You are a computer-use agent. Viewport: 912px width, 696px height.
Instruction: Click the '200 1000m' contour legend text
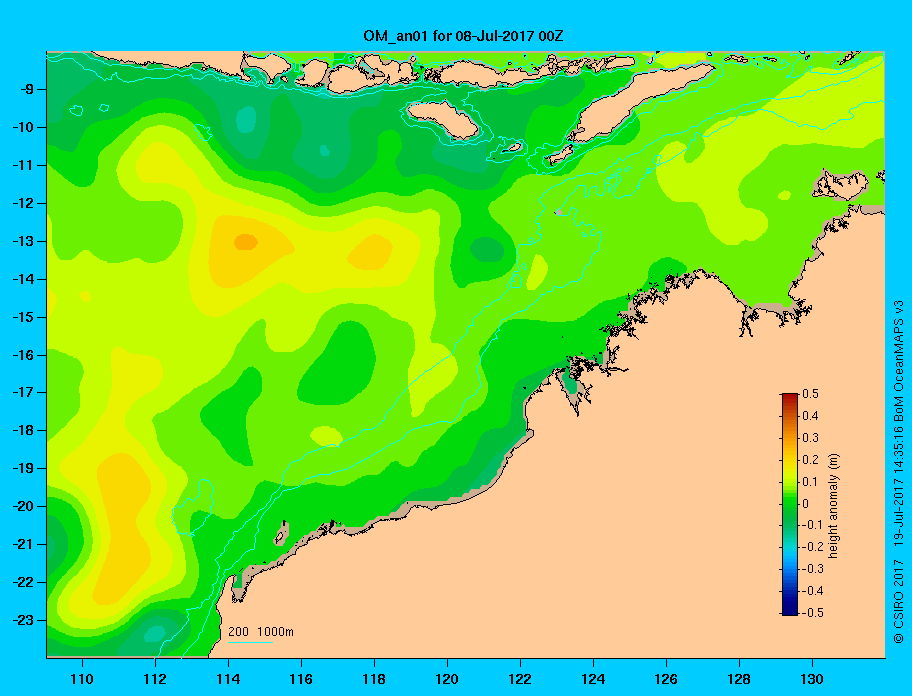[261, 631]
